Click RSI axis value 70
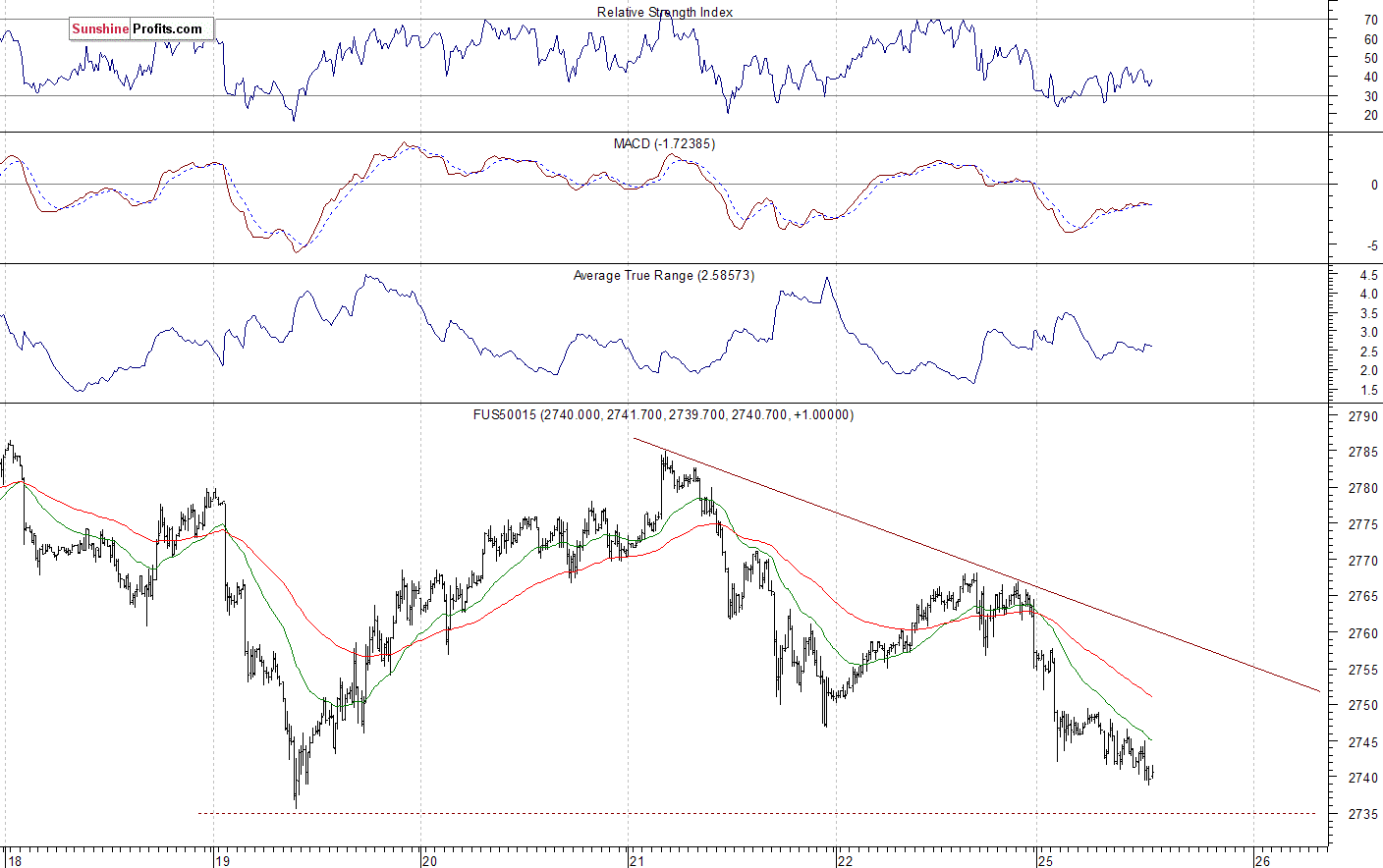Viewport: 1383px width, 868px height. click(x=1370, y=20)
